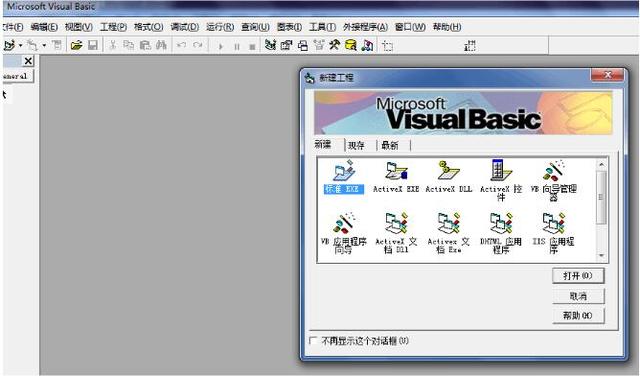640x377 pixels.
Task: Click the project list scroll up arrow
Action: tap(601, 164)
